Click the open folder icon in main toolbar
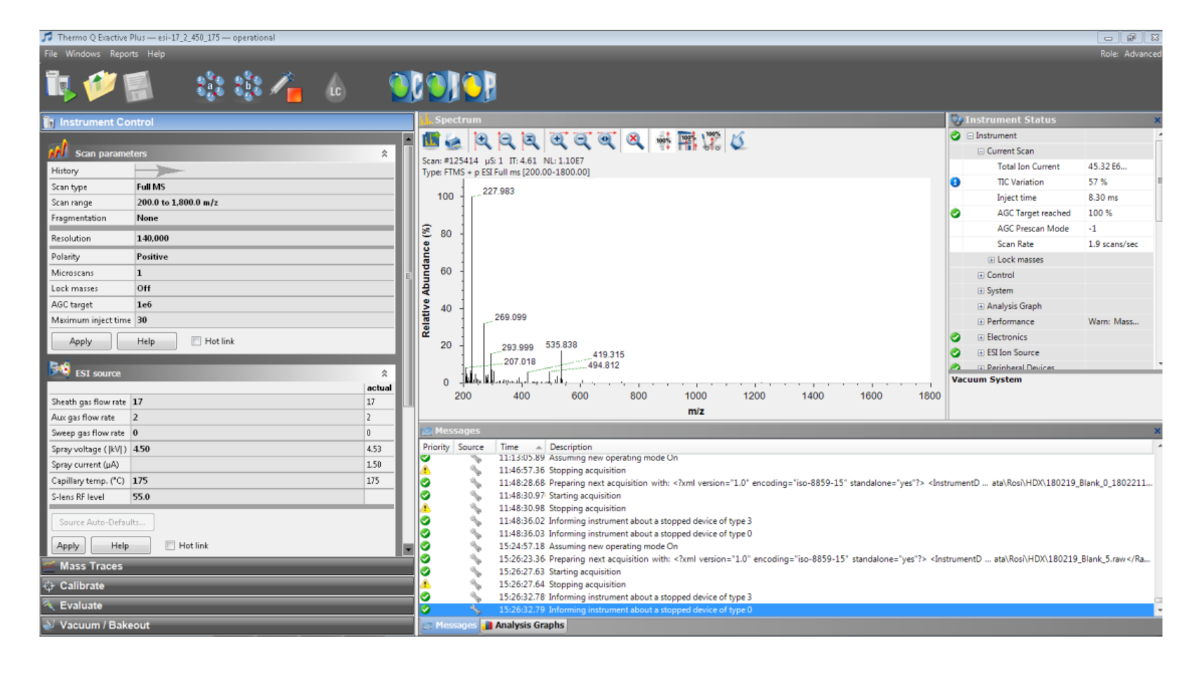 pyautogui.click(x=100, y=88)
